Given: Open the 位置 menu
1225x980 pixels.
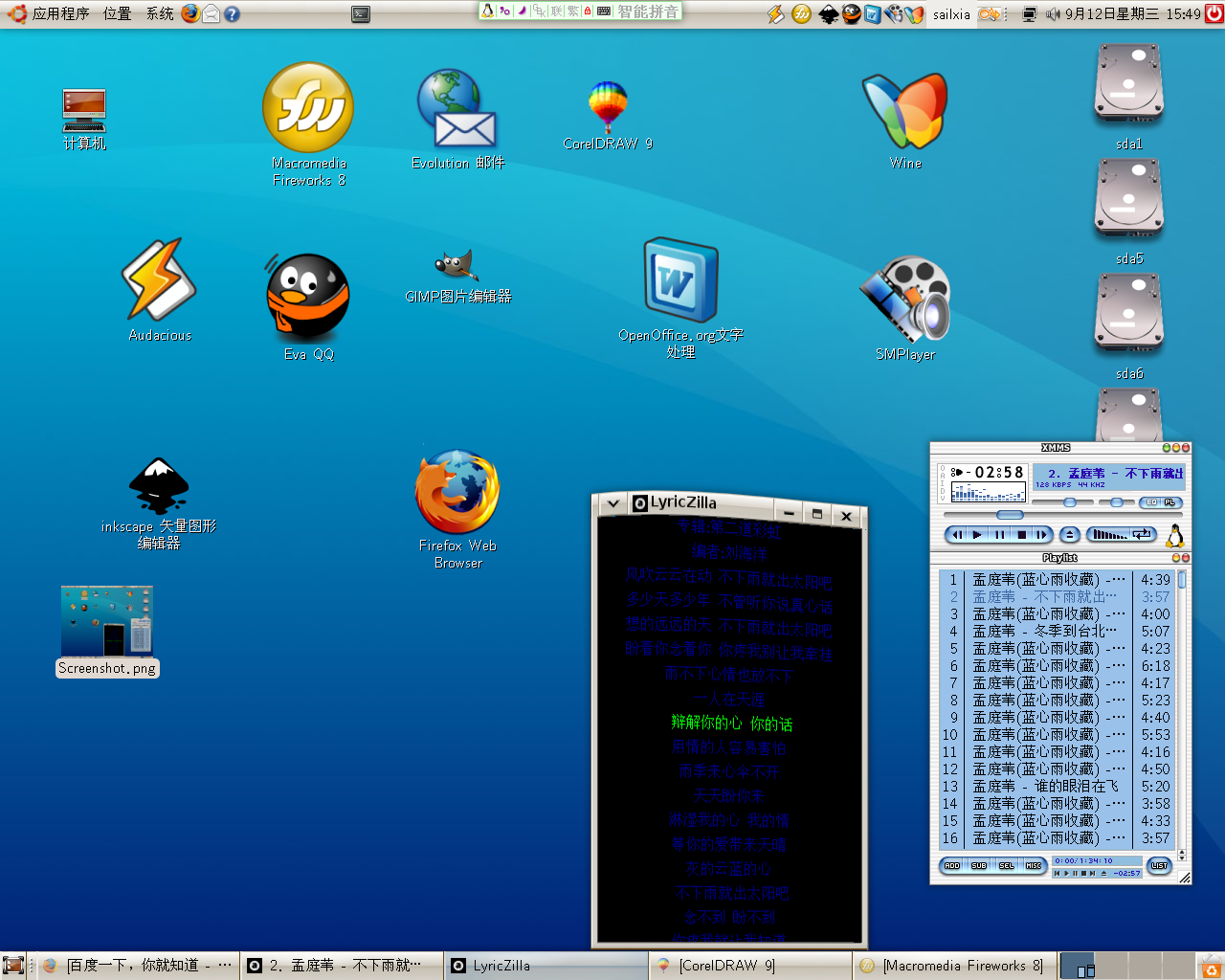Looking at the screenshot, I should 117,13.
